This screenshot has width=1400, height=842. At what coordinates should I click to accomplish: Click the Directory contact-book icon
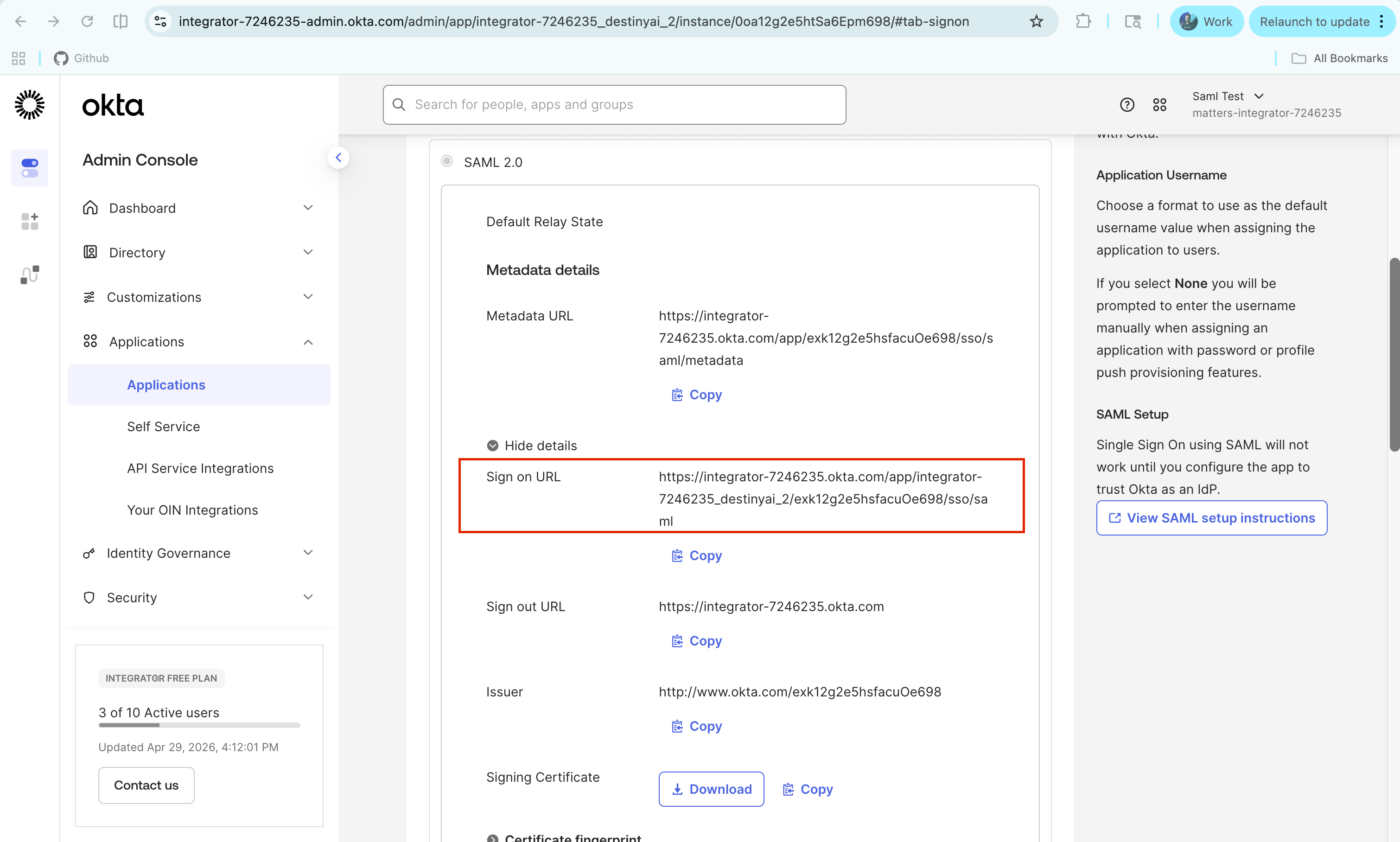[90, 252]
